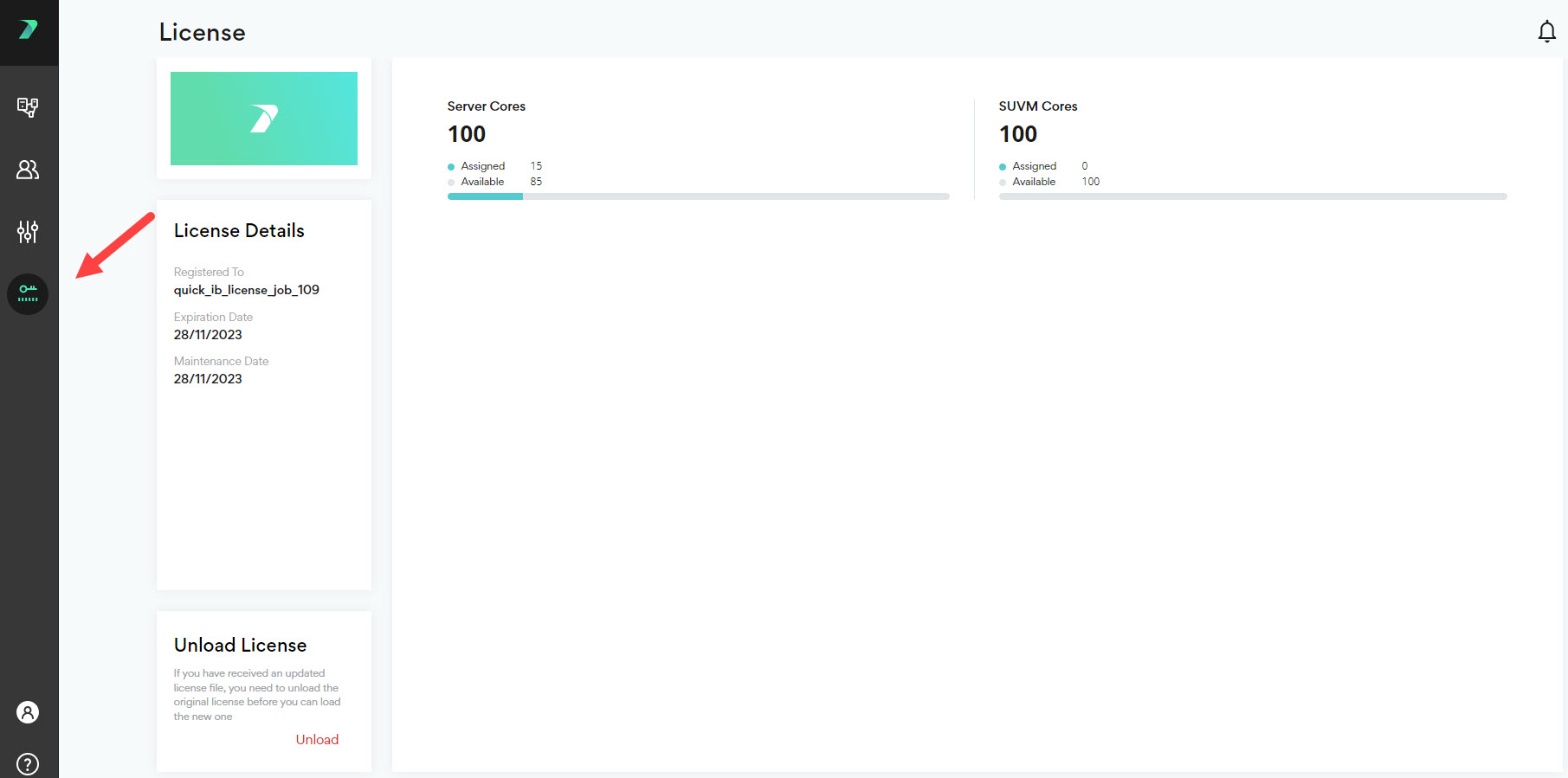The width and height of the screenshot is (1568, 778).
Task: Click the SUVM Cores usage bar
Action: click(1252, 196)
